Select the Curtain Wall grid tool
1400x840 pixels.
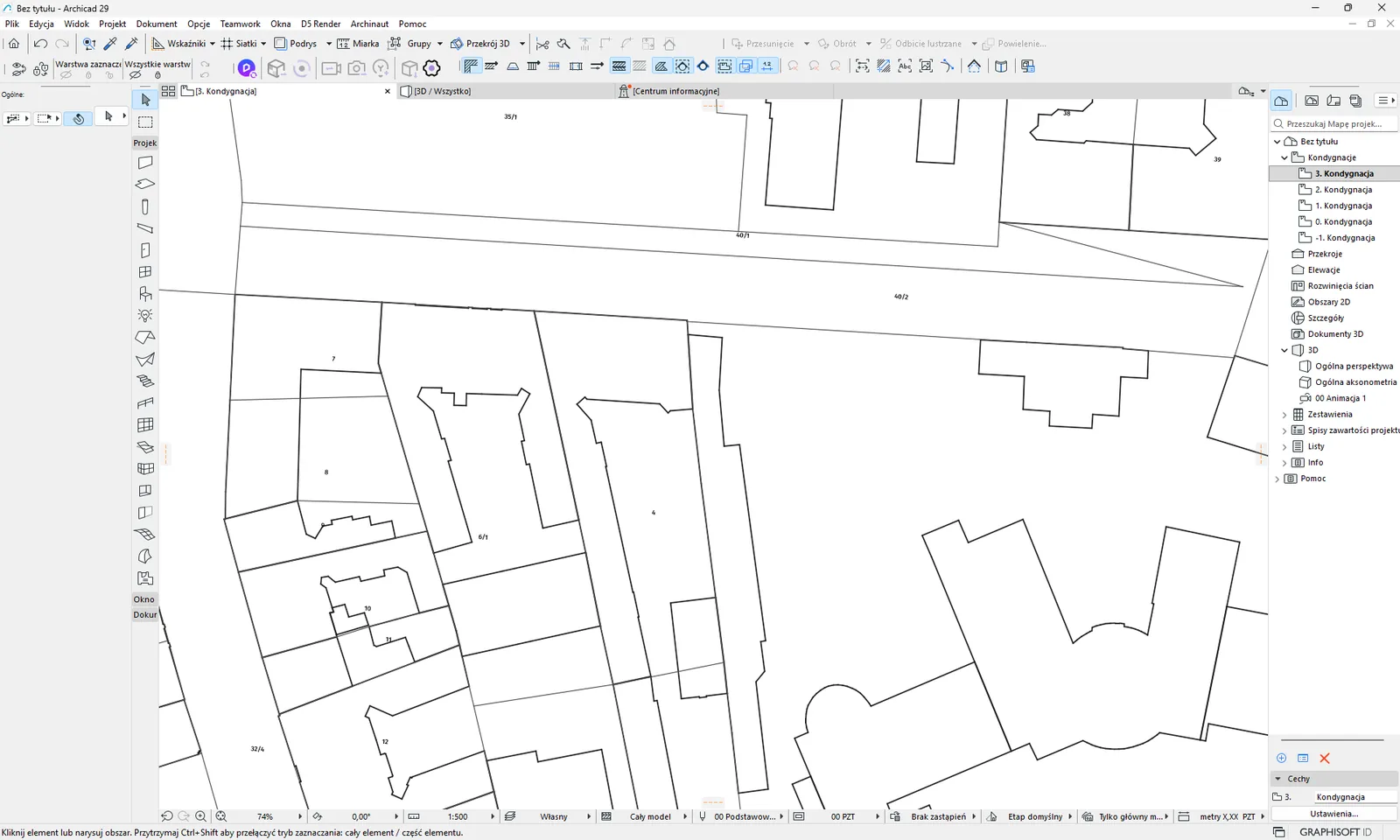point(145,425)
